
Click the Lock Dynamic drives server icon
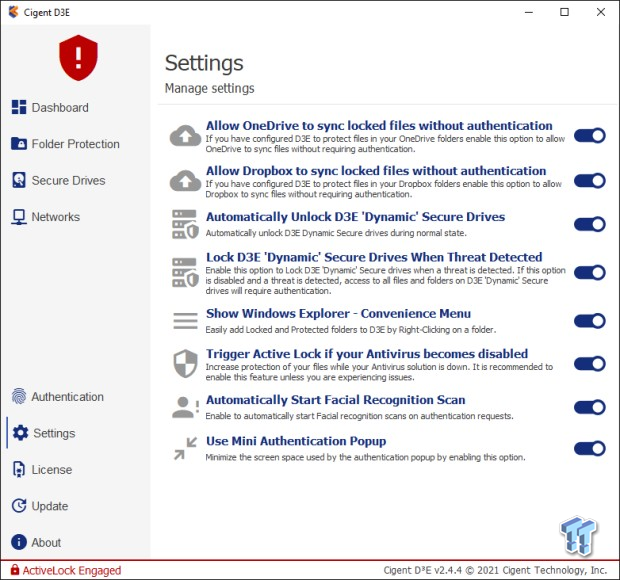pos(185,272)
